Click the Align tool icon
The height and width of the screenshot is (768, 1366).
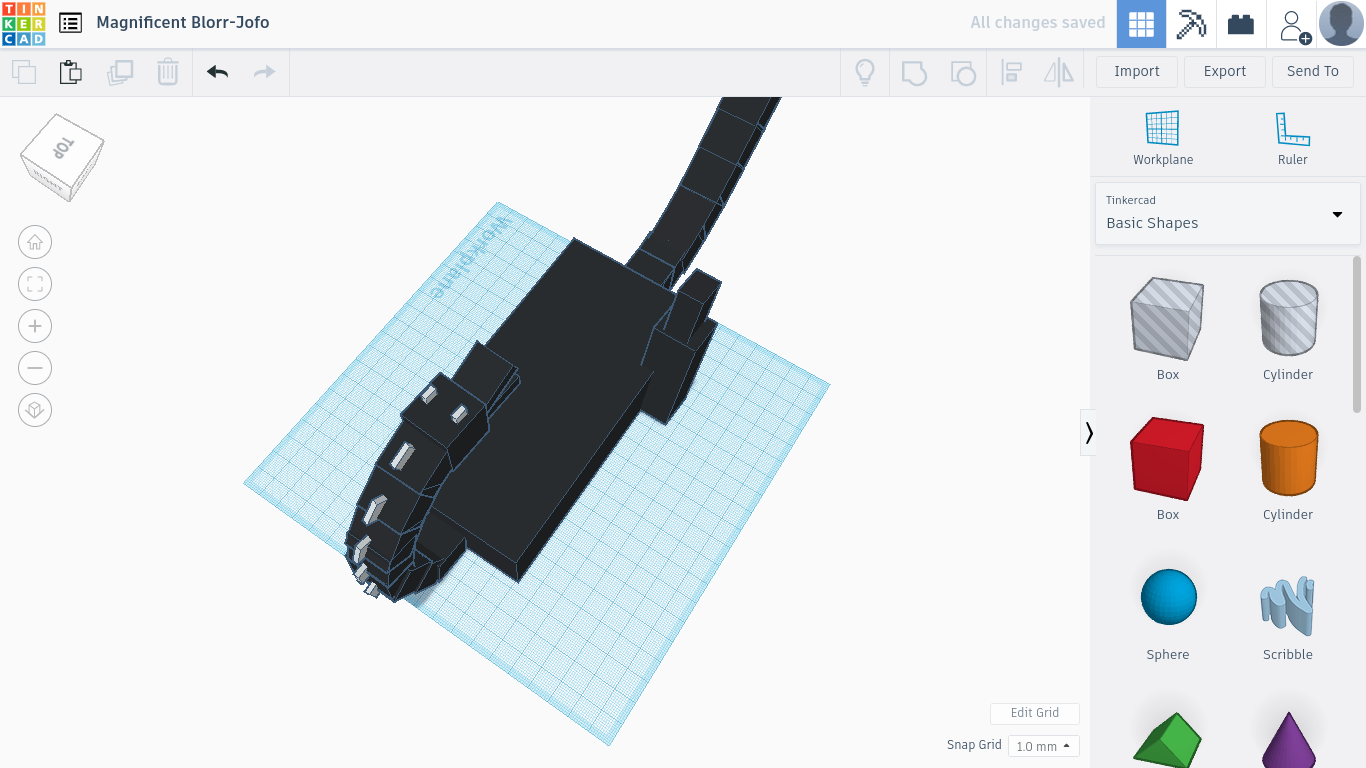pos(1012,72)
